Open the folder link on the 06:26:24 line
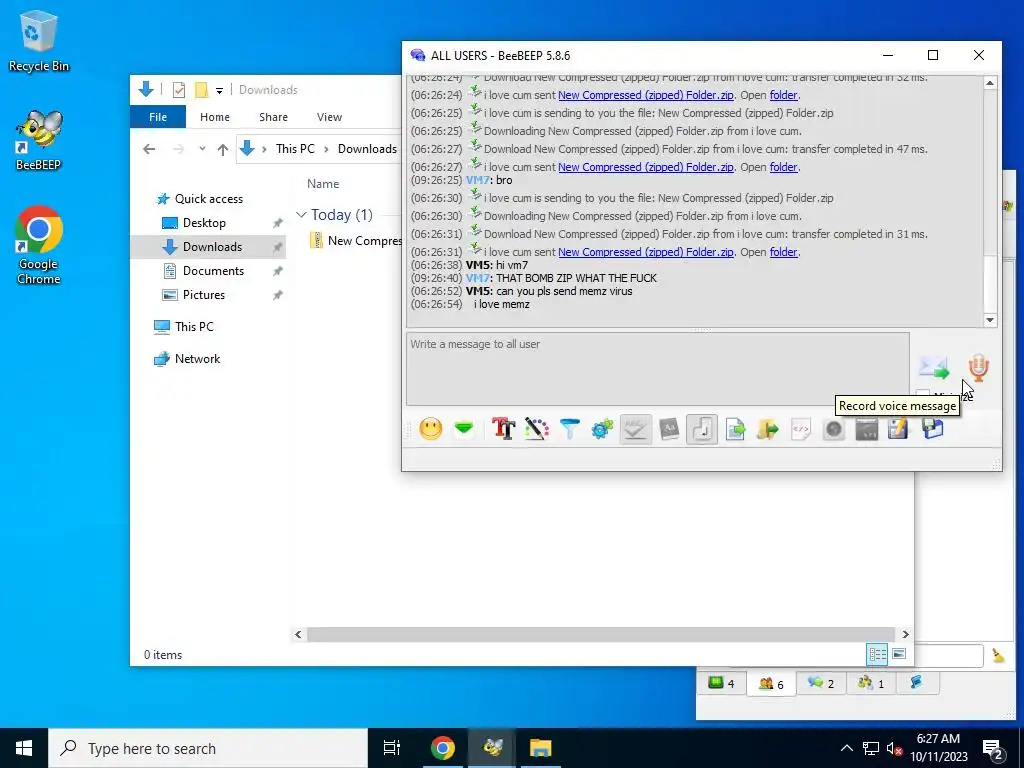 783,95
